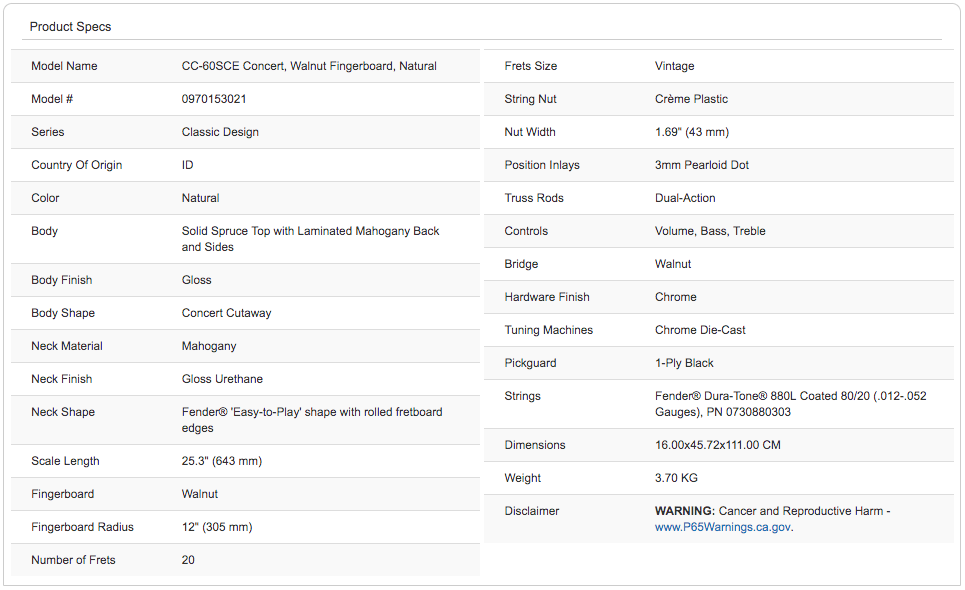Click the Concert Cutaway body shape value
This screenshot has width=965, height=590.
pyautogui.click(x=226, y=313)
